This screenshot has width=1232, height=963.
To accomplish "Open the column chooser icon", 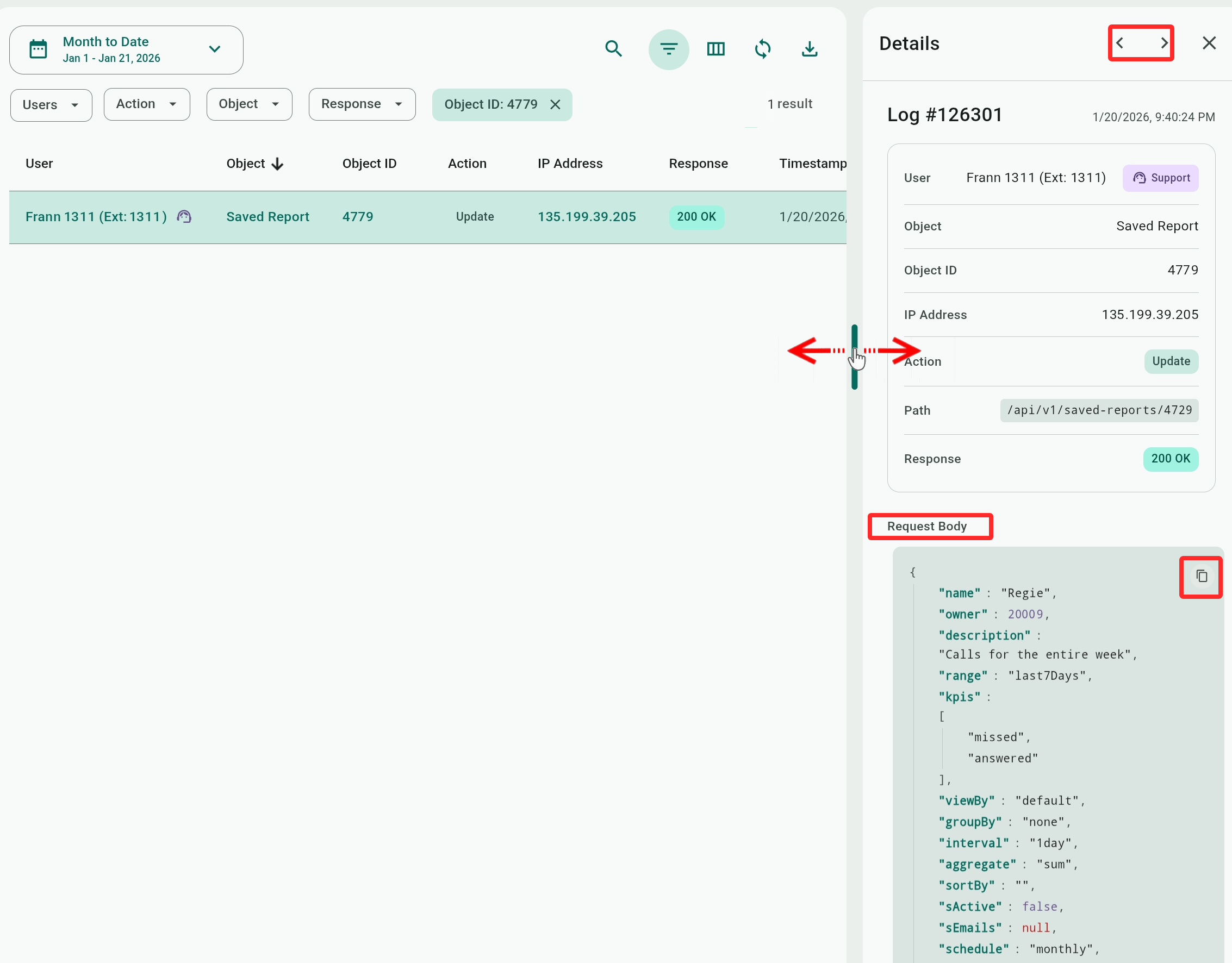I will tap(715, 49).
